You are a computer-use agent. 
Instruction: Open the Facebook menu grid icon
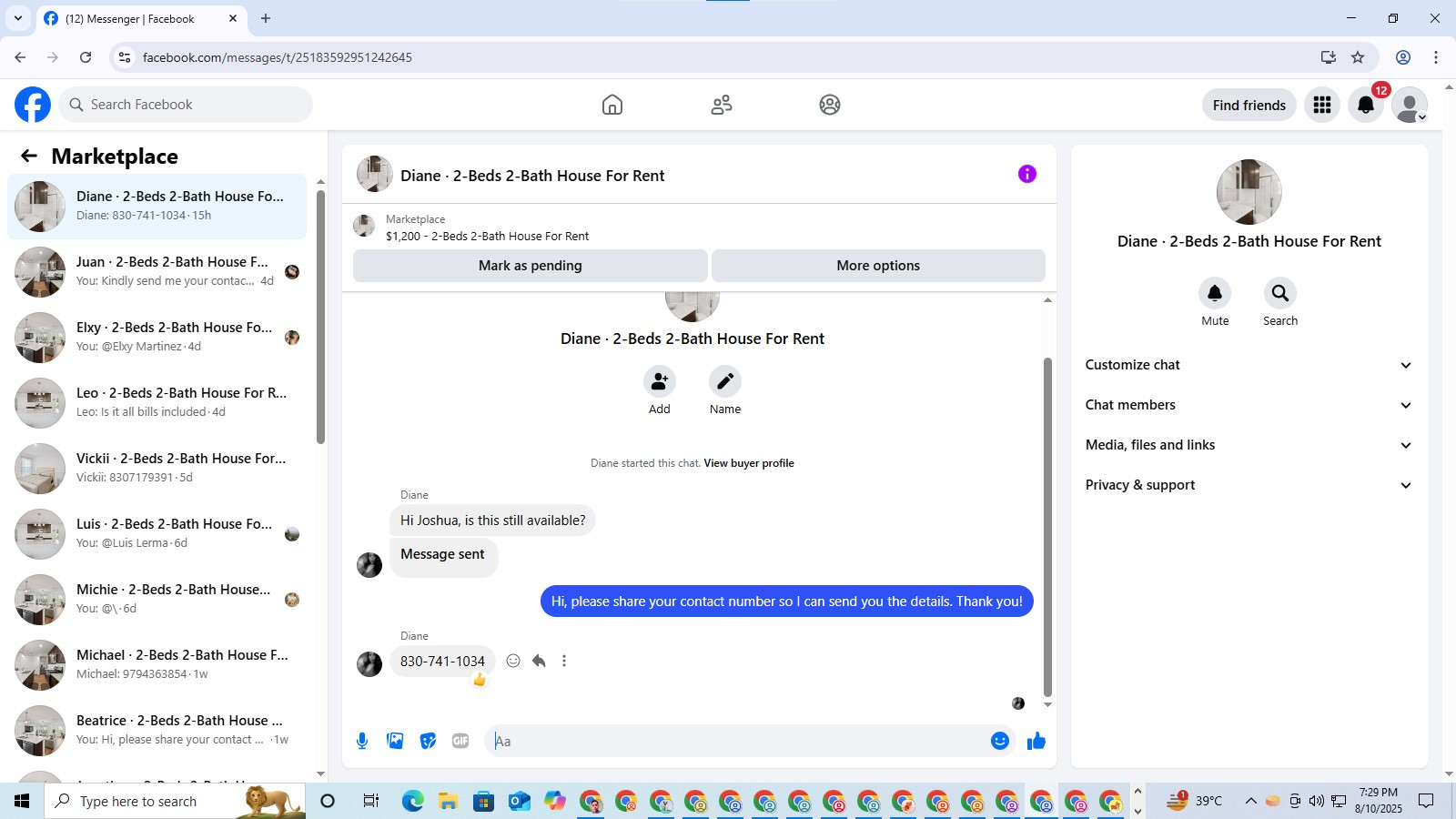pyautogui.click(x=1322, y=105)
